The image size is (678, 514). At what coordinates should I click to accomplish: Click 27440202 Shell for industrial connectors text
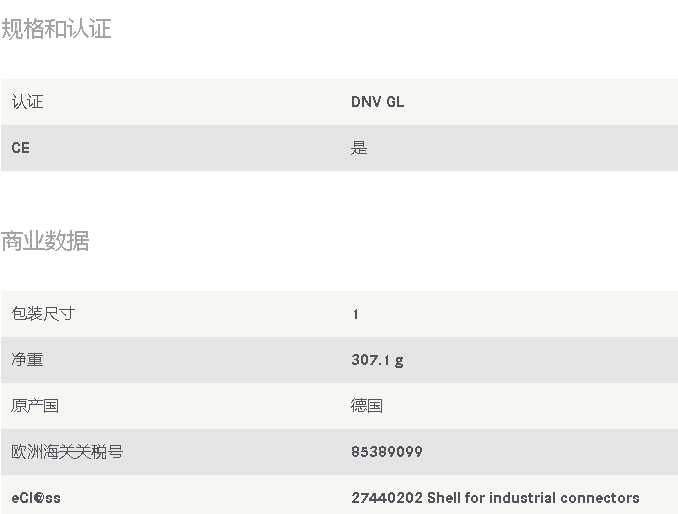[x=495, y=498]
